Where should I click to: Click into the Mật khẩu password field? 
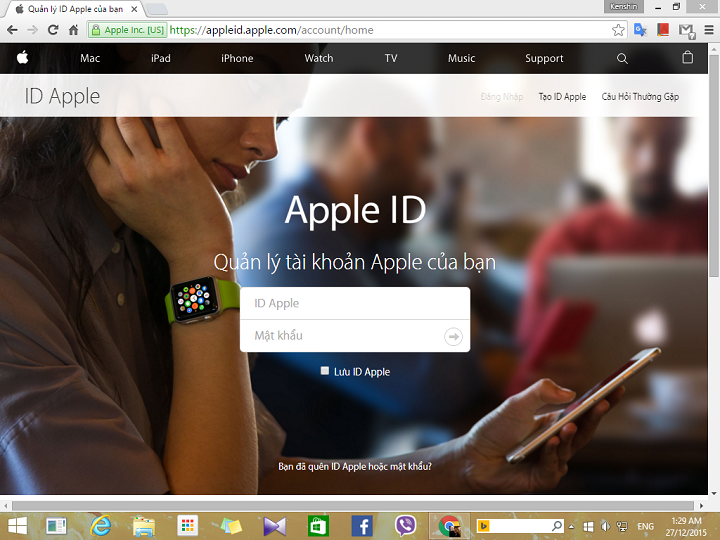coord(355,336)
